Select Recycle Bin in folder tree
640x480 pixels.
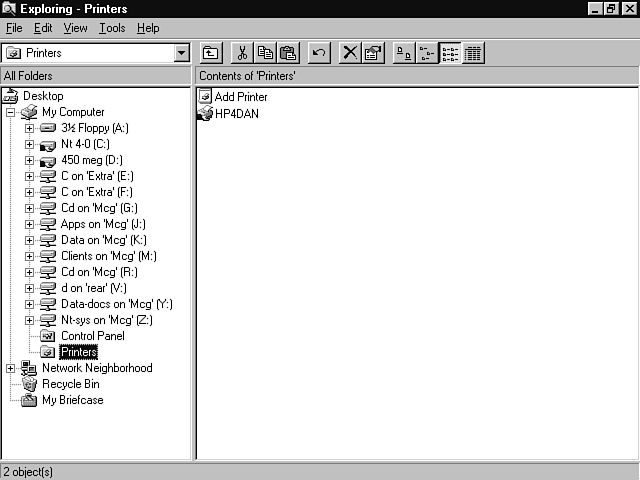coord(70,384)
